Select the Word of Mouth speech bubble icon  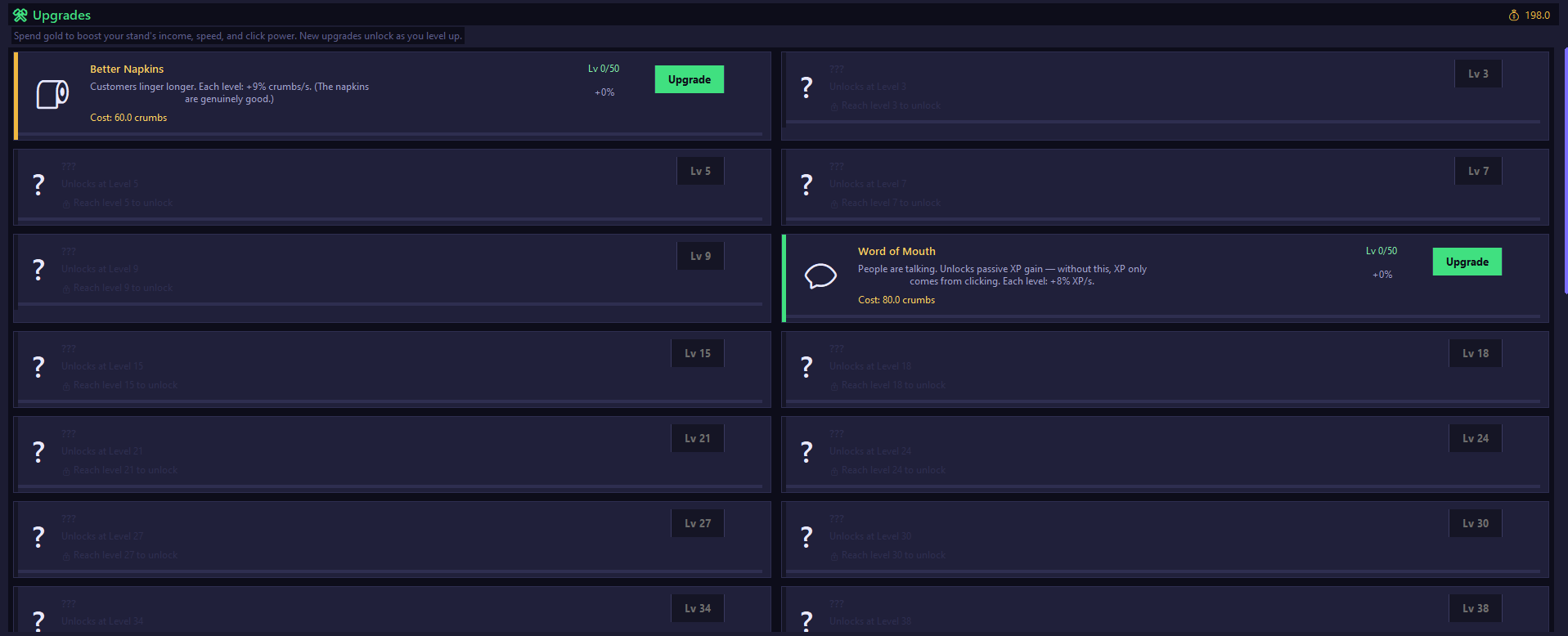click(820, 276)
